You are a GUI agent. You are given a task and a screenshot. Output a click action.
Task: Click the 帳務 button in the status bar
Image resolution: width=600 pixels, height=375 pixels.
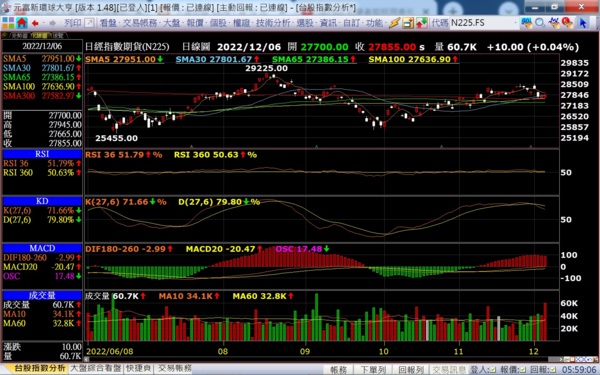338,370
